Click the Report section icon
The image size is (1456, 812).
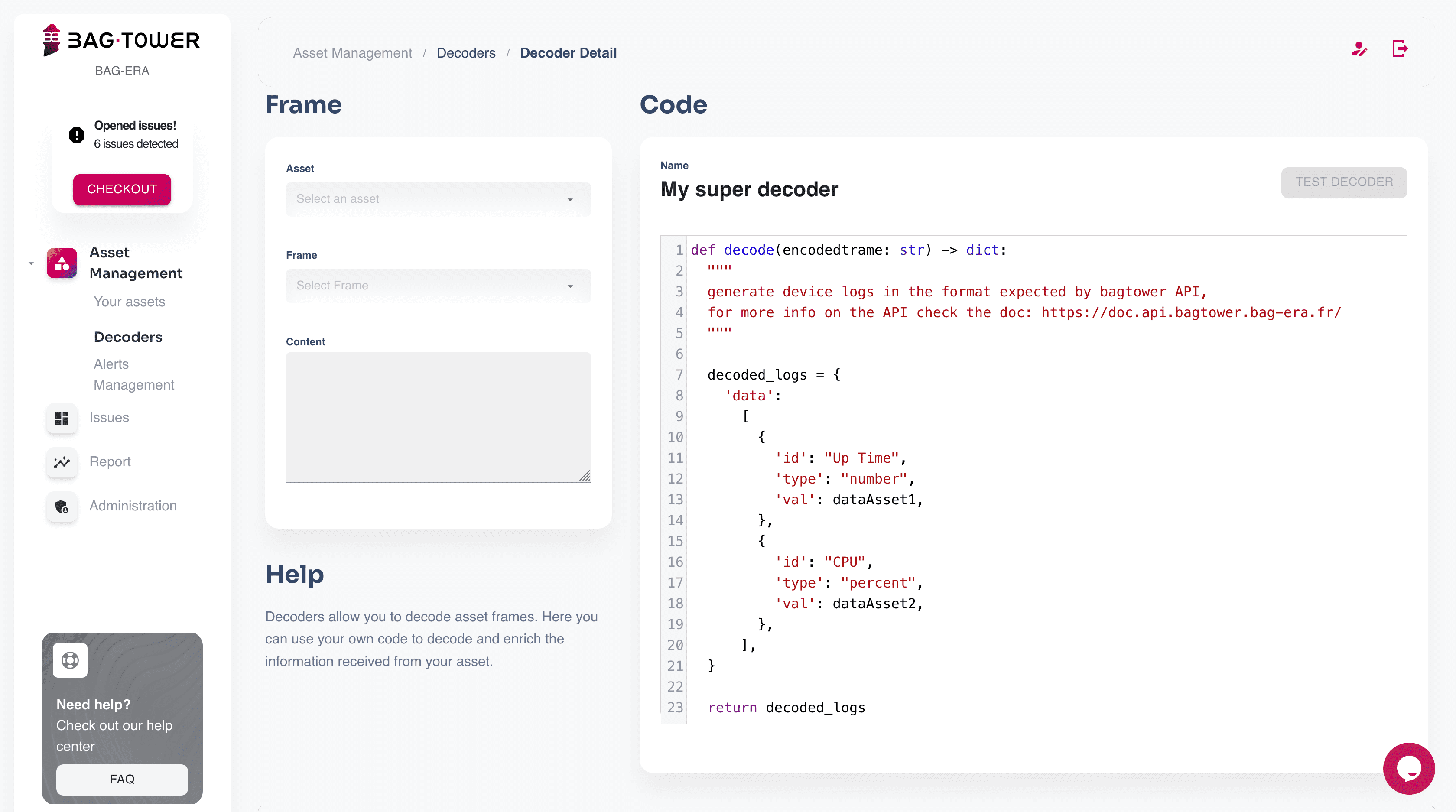pos(62,461)
